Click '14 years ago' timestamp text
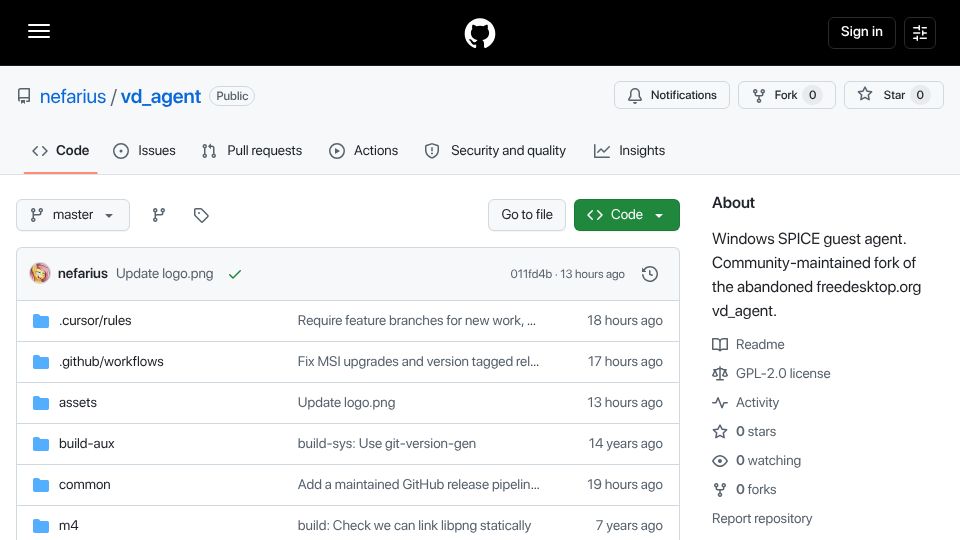Screen dimensions: 960x540 (625, 444)
